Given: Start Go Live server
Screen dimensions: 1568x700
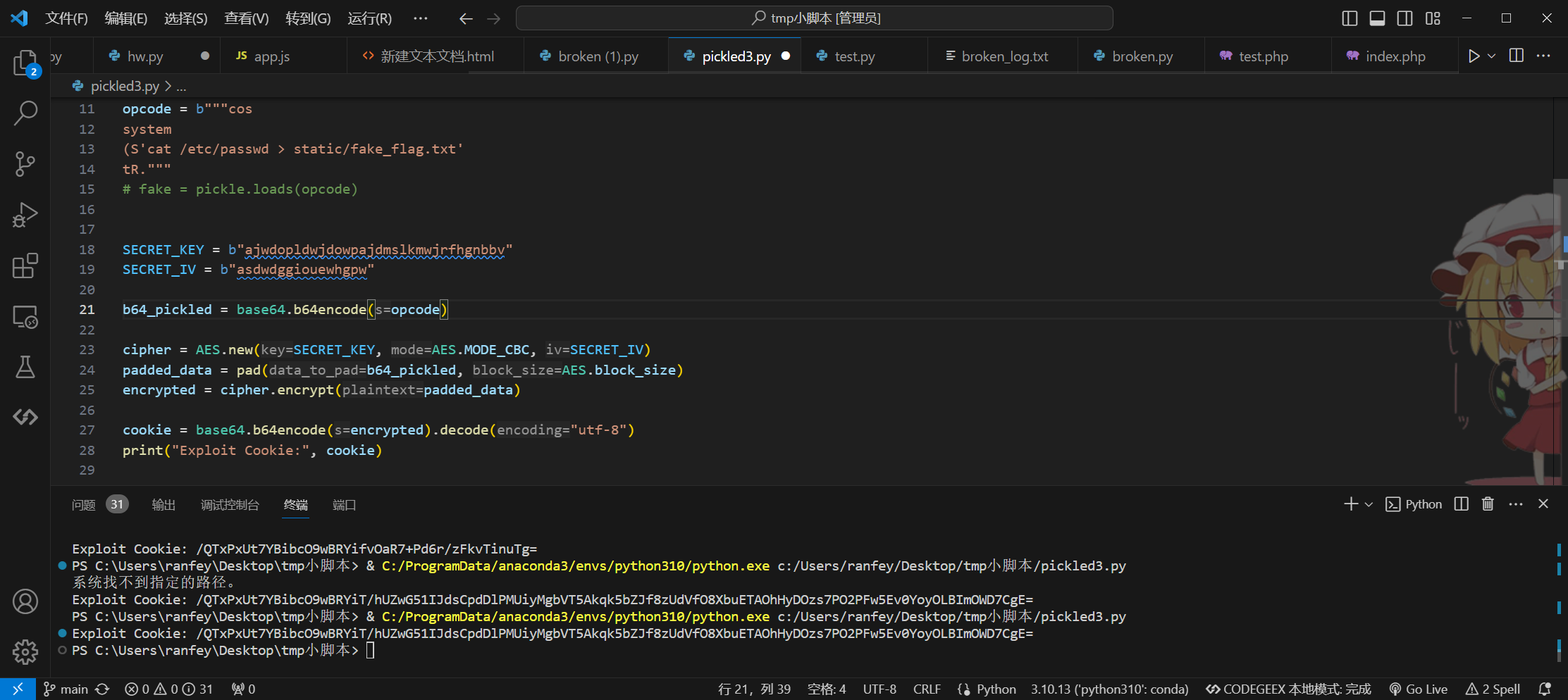Looking at the screenshot, I should point(1418,689).
